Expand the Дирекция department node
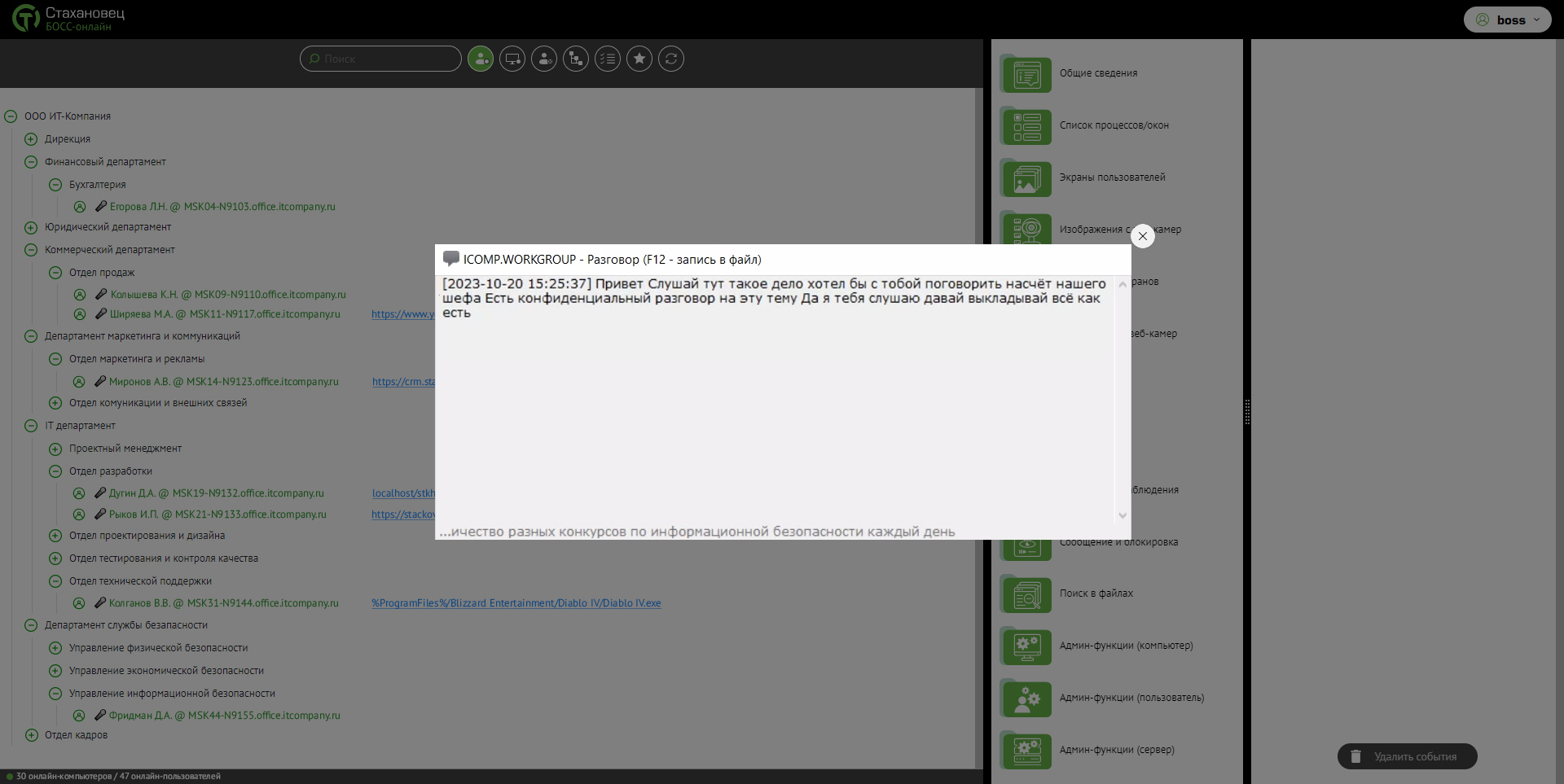Screen dimensions: 1564x784 pyautogui.click(x=31, y=139)
